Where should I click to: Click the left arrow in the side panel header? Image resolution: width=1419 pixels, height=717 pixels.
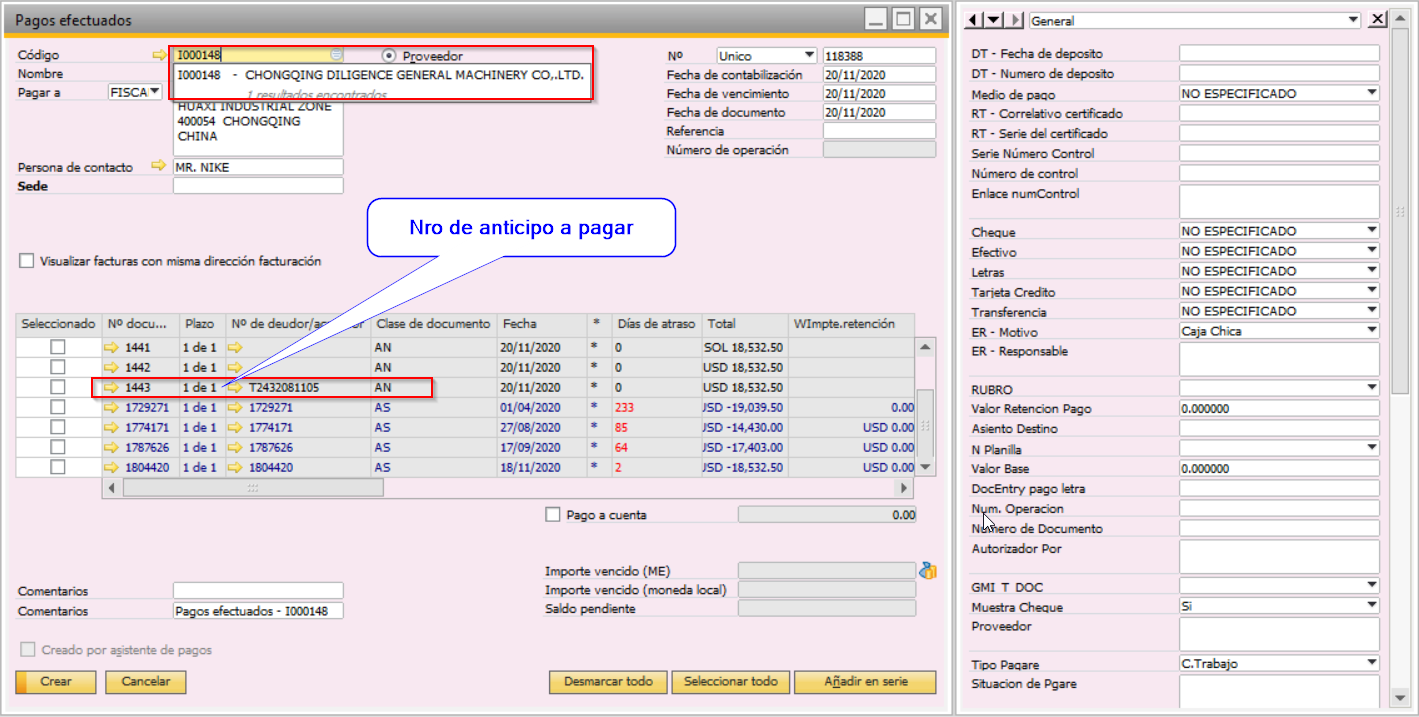point(974,20)
